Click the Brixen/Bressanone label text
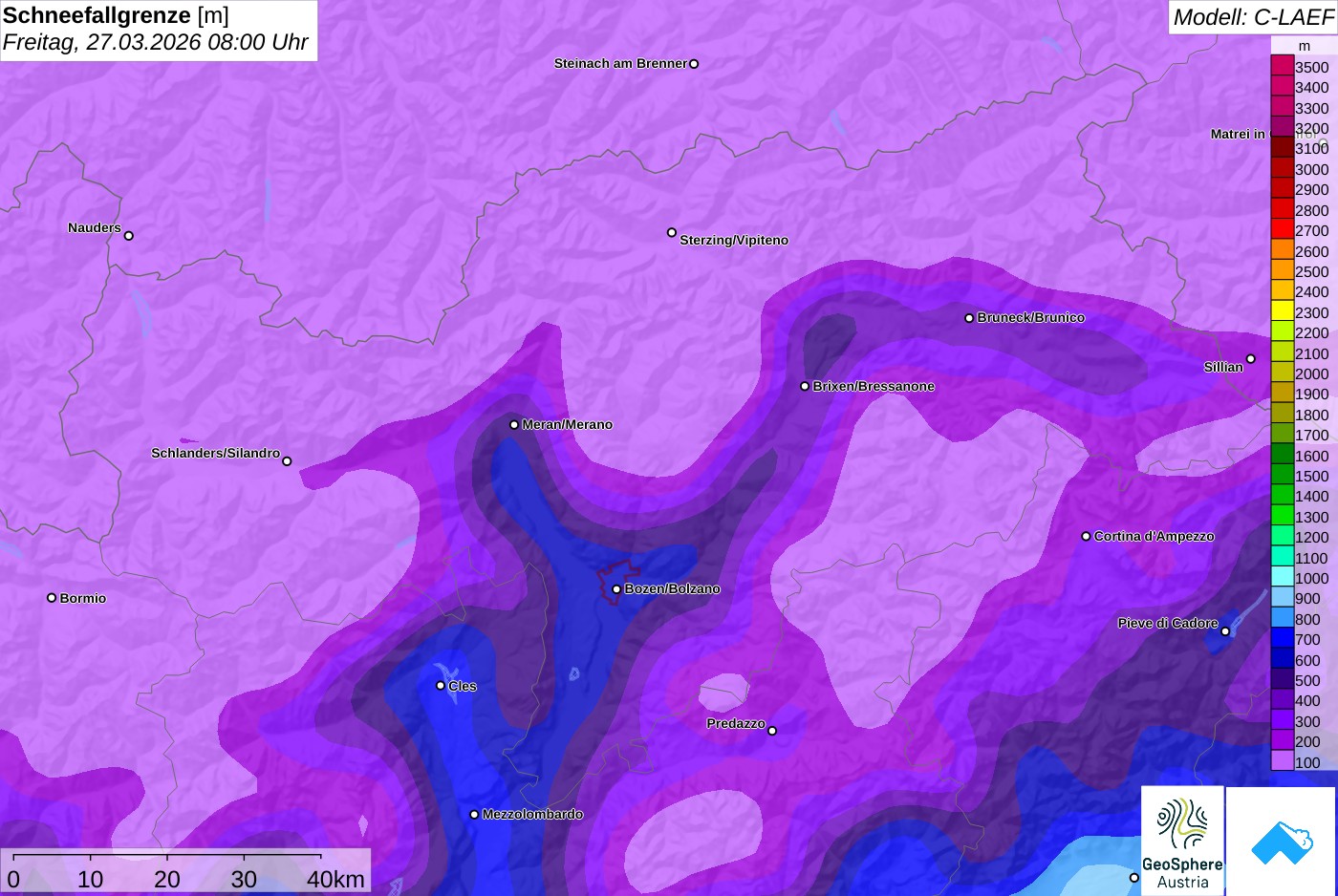 (x=874, y=386)
